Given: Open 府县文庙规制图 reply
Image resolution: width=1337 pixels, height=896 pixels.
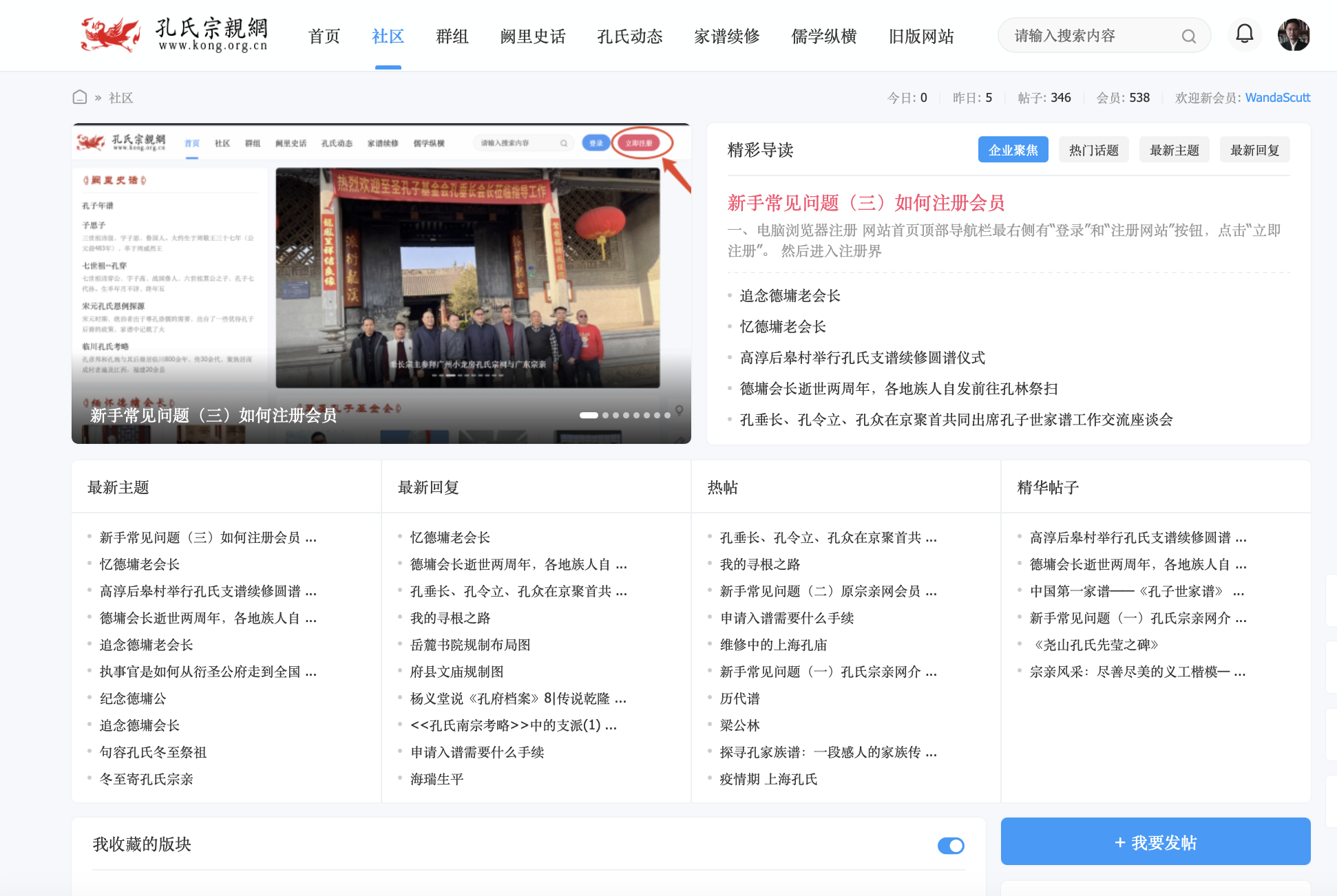Looking at the screenshot, I should tap(456, 672).
